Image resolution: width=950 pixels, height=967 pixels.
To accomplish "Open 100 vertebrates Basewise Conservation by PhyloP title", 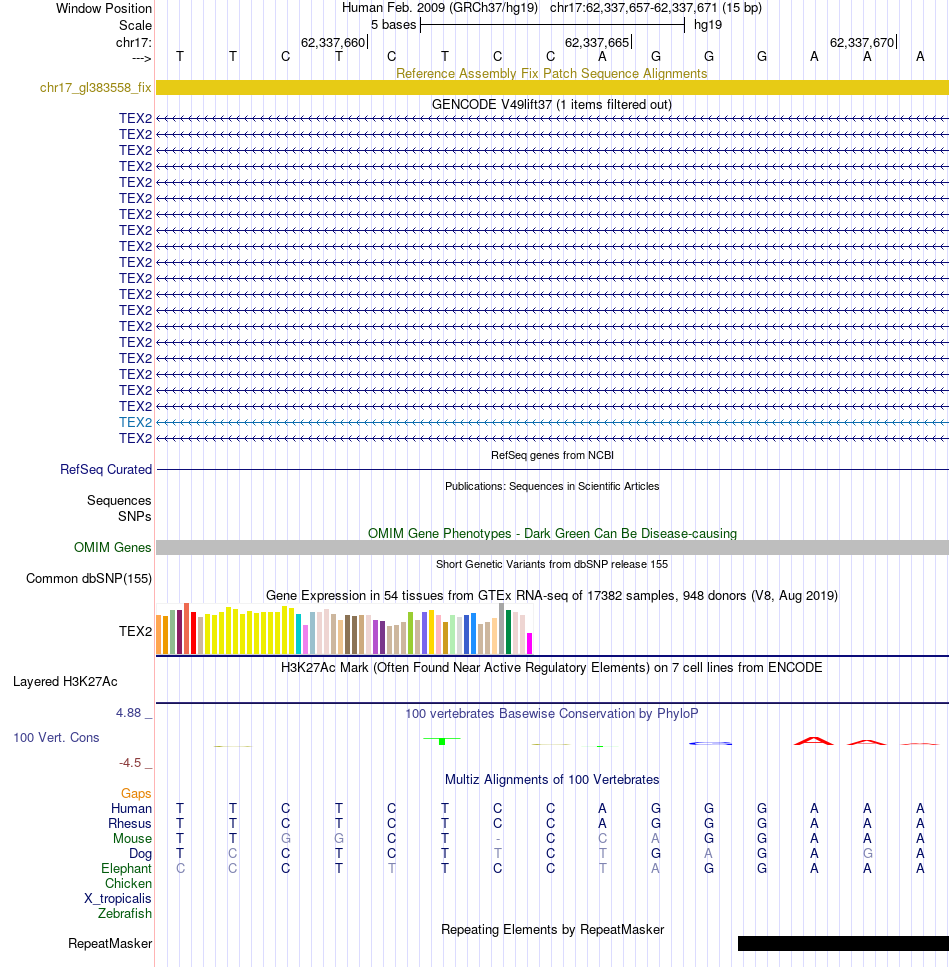I will [551, 714].
